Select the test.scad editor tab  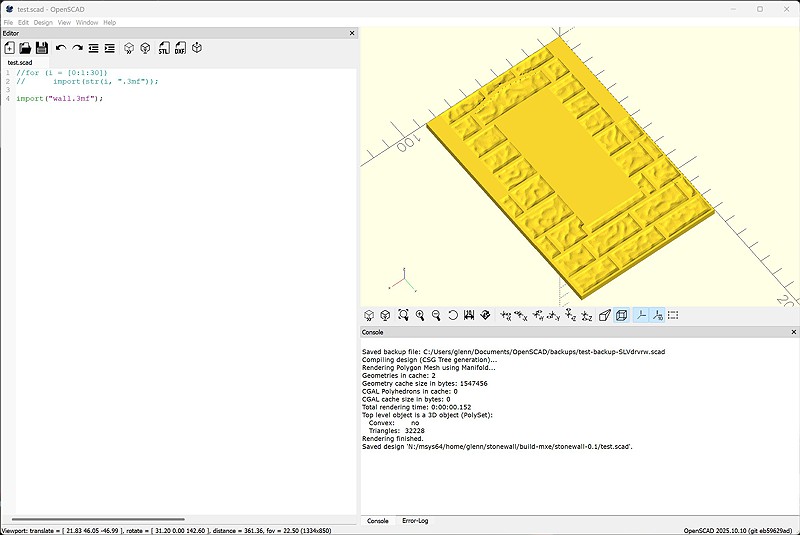click(x=20, y=62)
